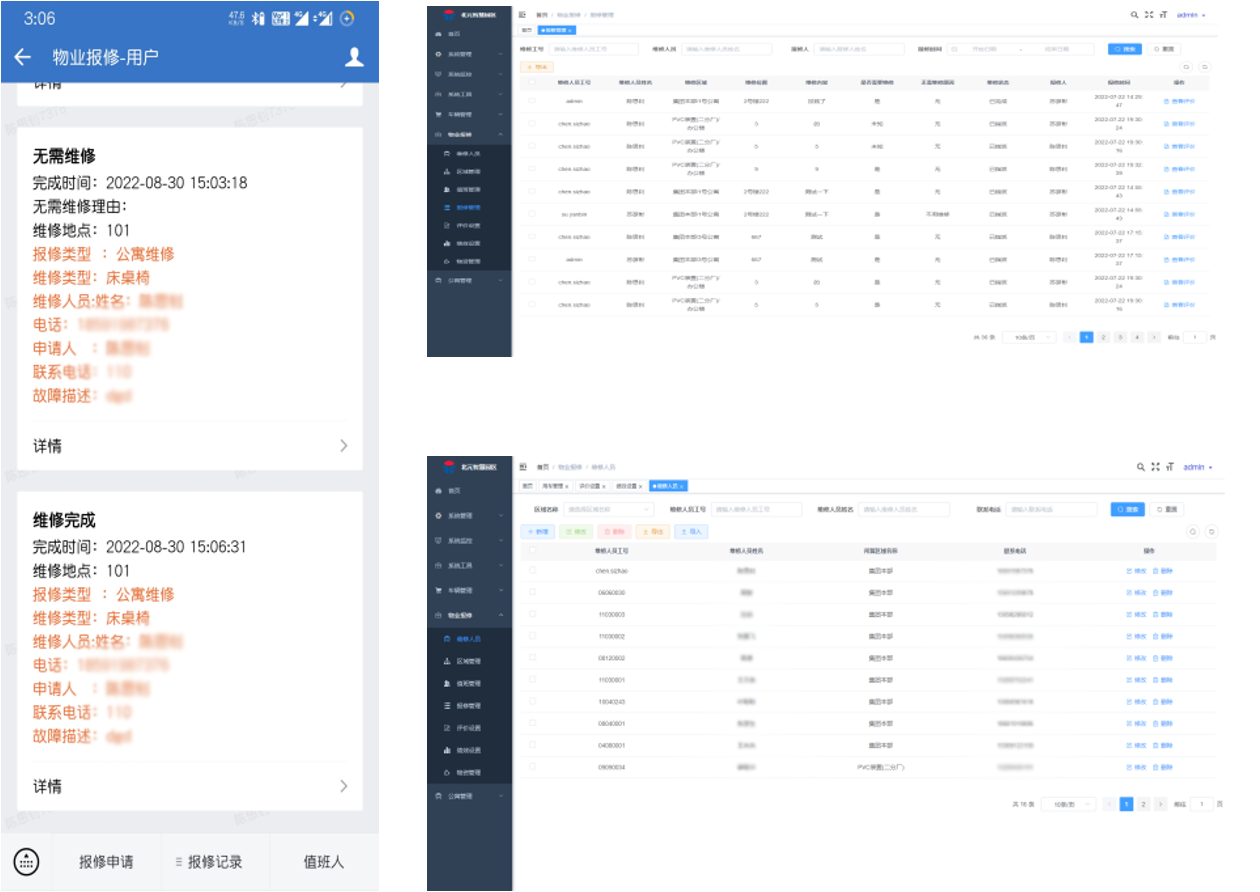Expand 系统监控 in the 维修人员 page sidebar
Screen dimensions: 1260x892
click(x=469, y=540)
